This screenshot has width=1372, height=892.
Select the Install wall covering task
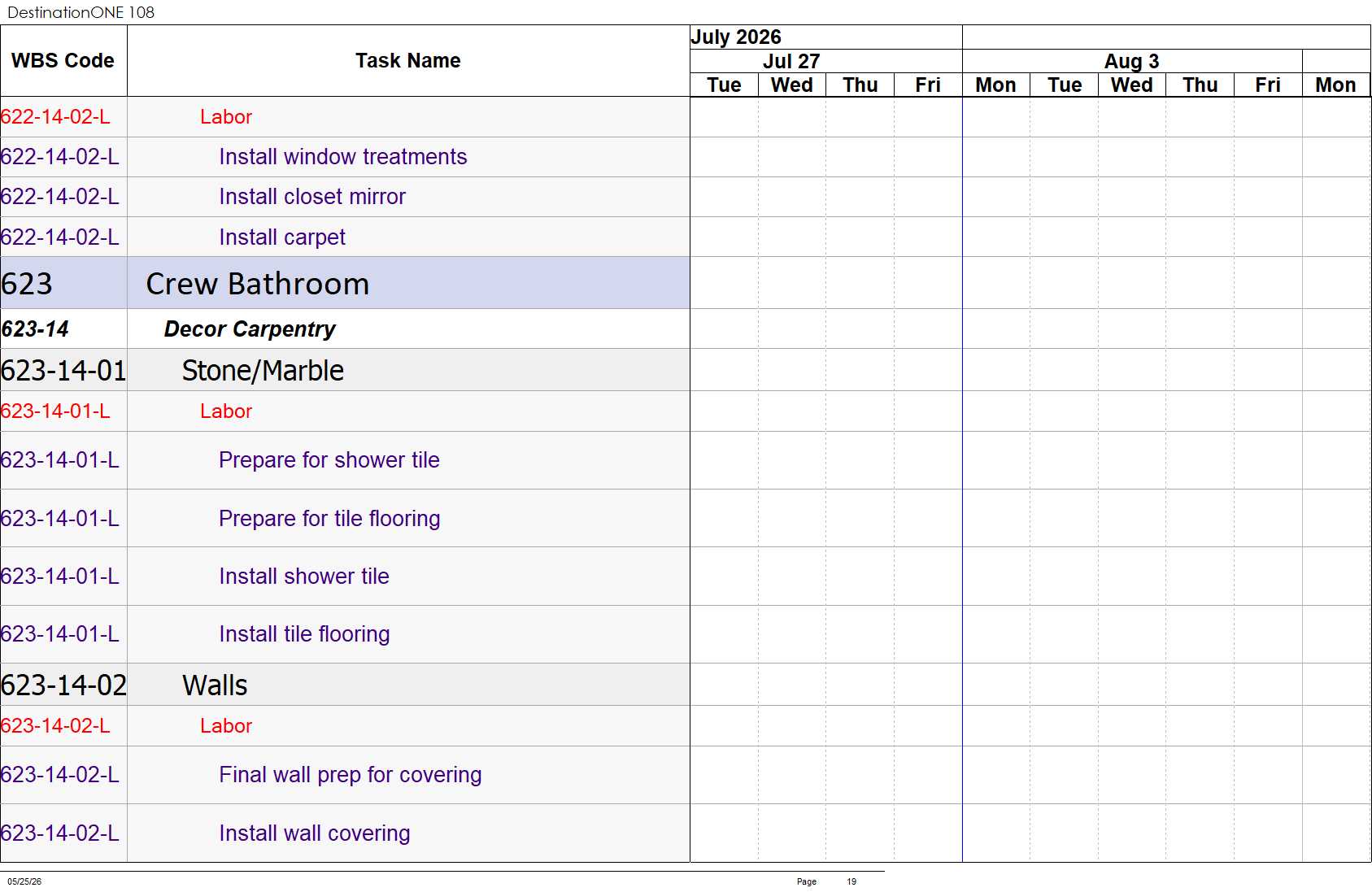(x=345, y=833)
